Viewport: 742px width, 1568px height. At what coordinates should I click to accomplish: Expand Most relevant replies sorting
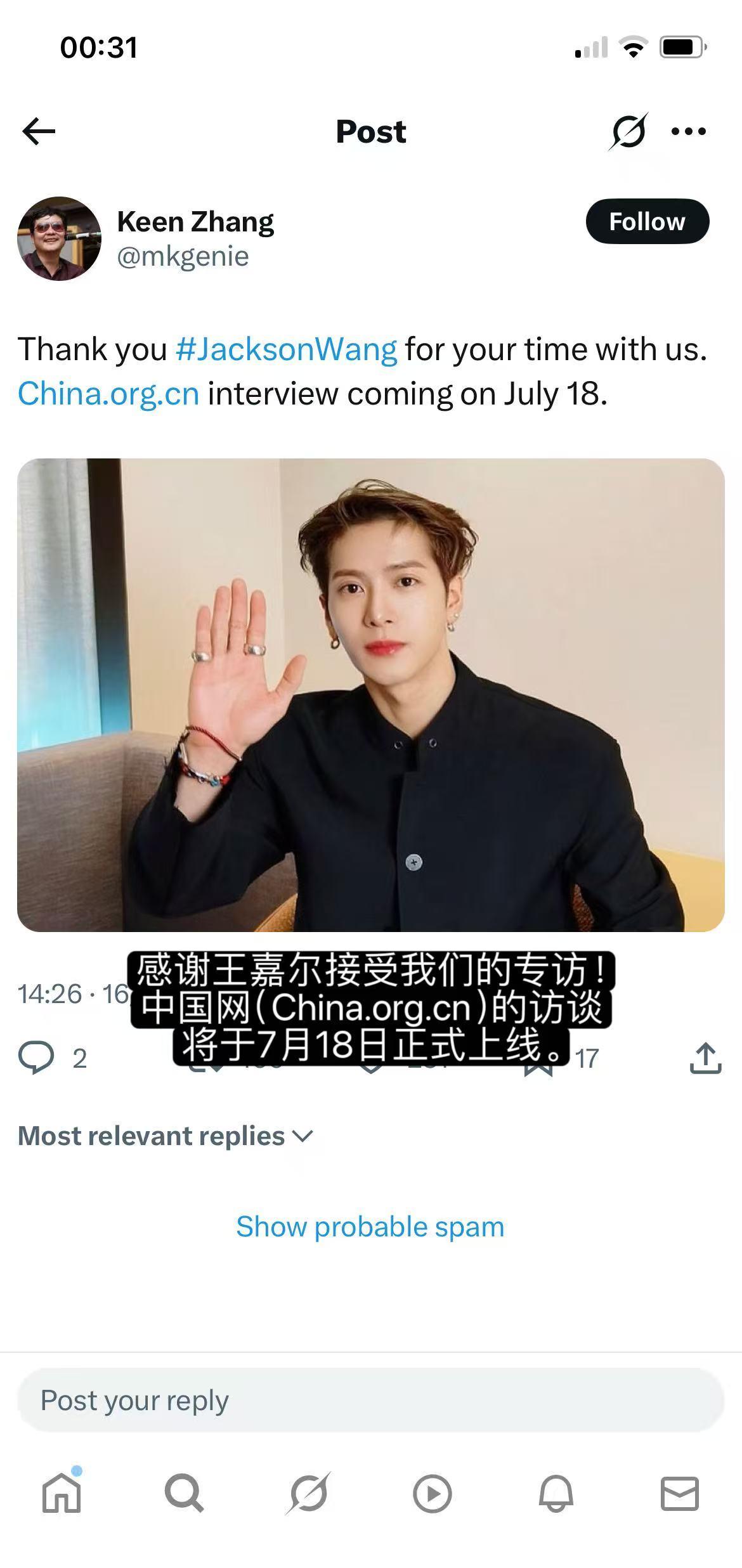pos(166,1136)
